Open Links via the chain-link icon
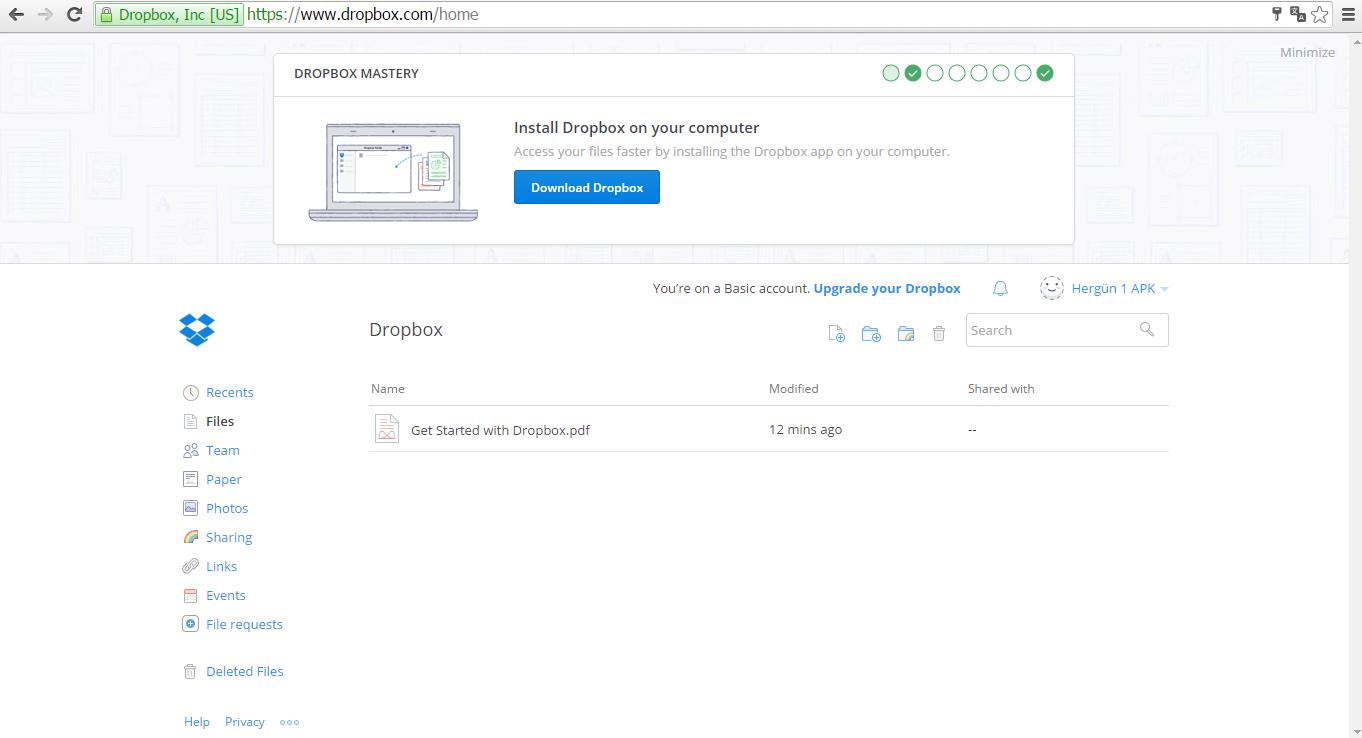 190,566
